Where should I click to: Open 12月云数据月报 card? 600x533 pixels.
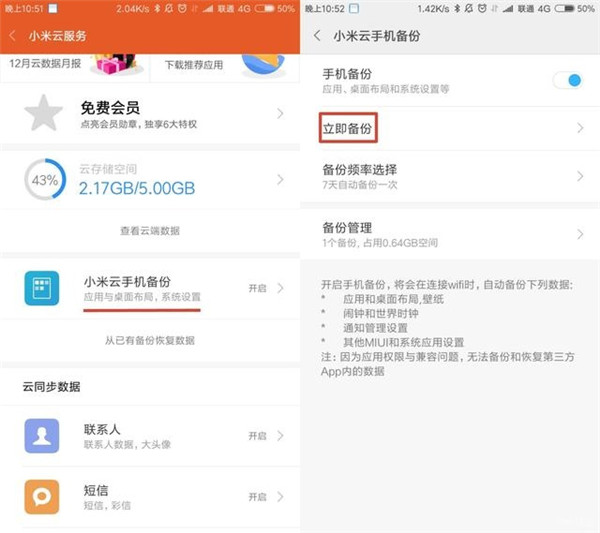click(x=75, y=68)
